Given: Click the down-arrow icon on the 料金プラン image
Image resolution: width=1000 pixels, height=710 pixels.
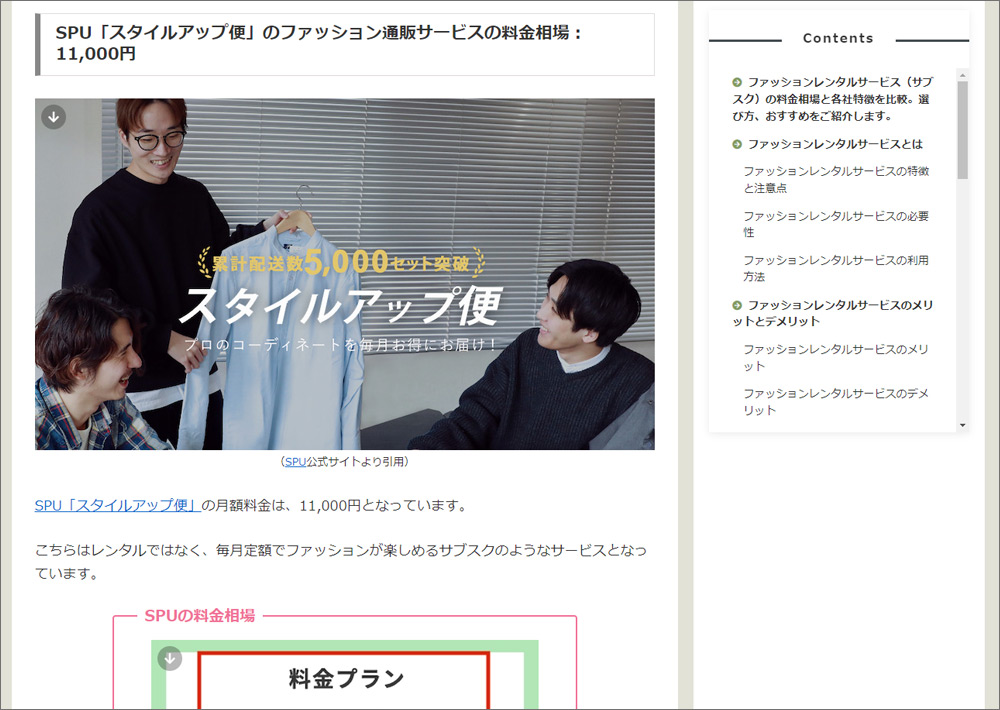Looking at the screenshot, I should pyautogui.click(x=170, y=658).
